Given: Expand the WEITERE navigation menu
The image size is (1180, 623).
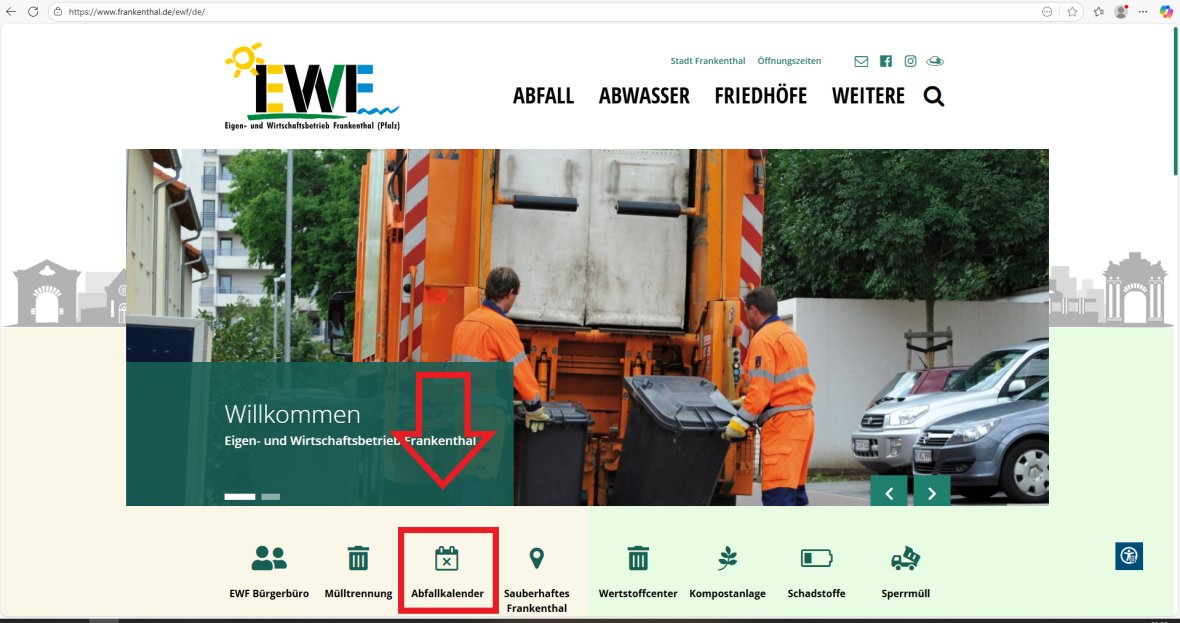Looking at the screenshot, I should (x=868, y=96).
